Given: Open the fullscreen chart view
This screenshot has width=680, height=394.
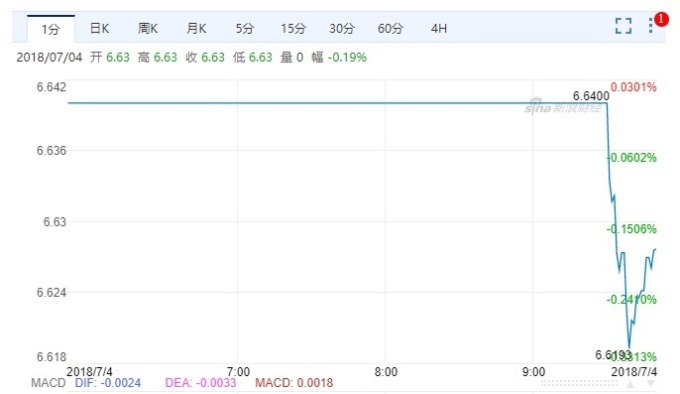Looking at the screenshot, I should 623,26.
